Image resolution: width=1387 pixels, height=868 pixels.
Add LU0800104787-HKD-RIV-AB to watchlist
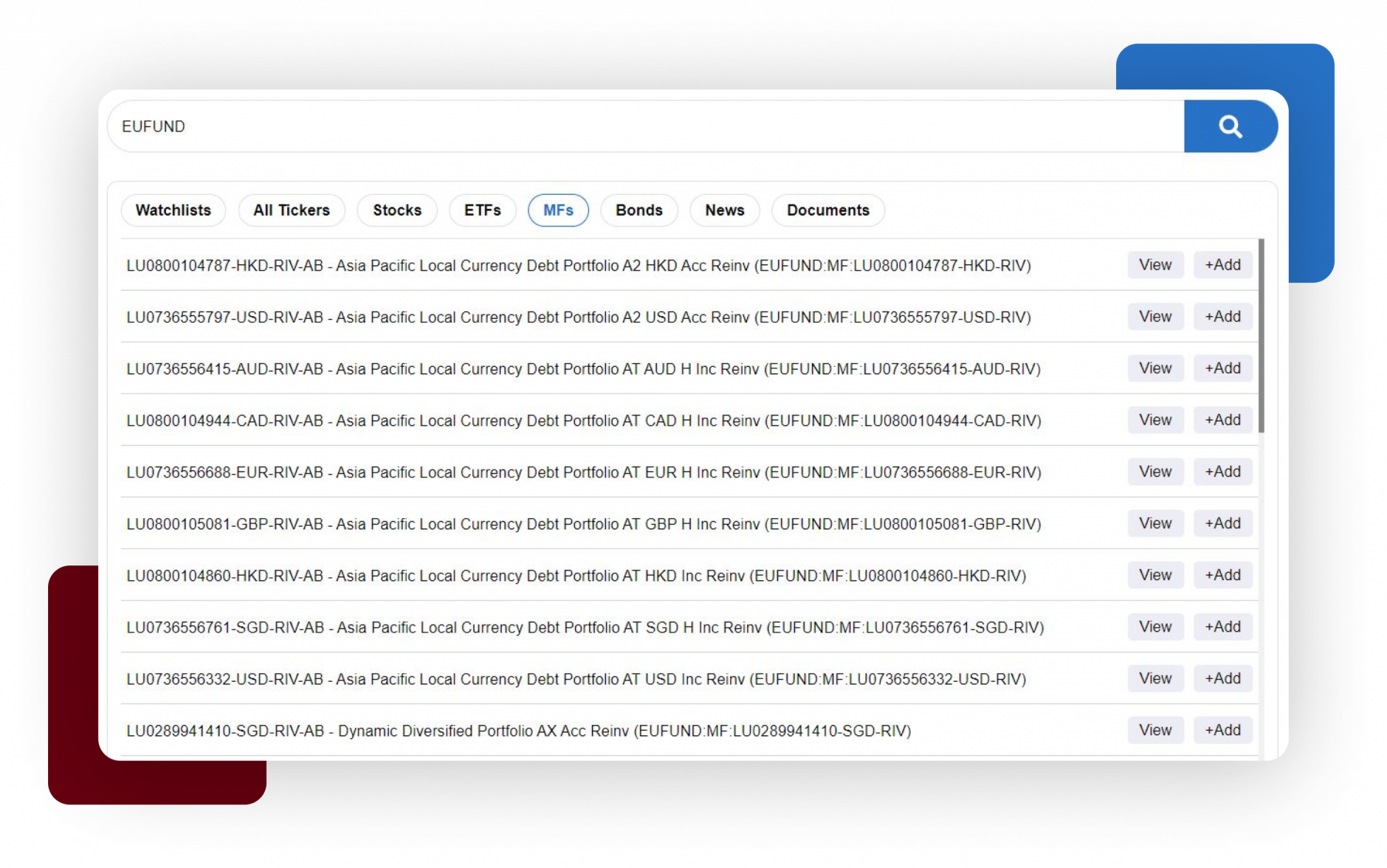1222,265
